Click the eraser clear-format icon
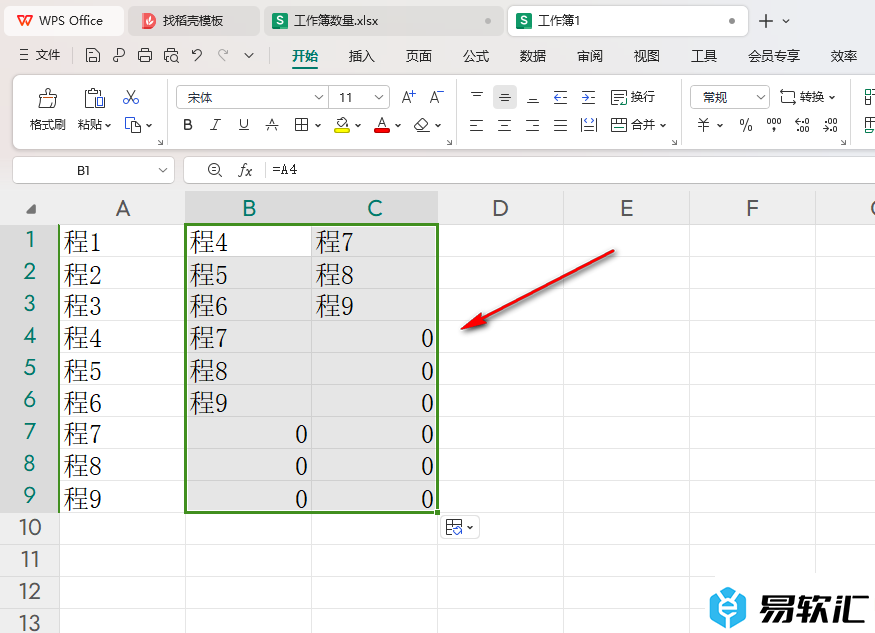 click(422, 125)
